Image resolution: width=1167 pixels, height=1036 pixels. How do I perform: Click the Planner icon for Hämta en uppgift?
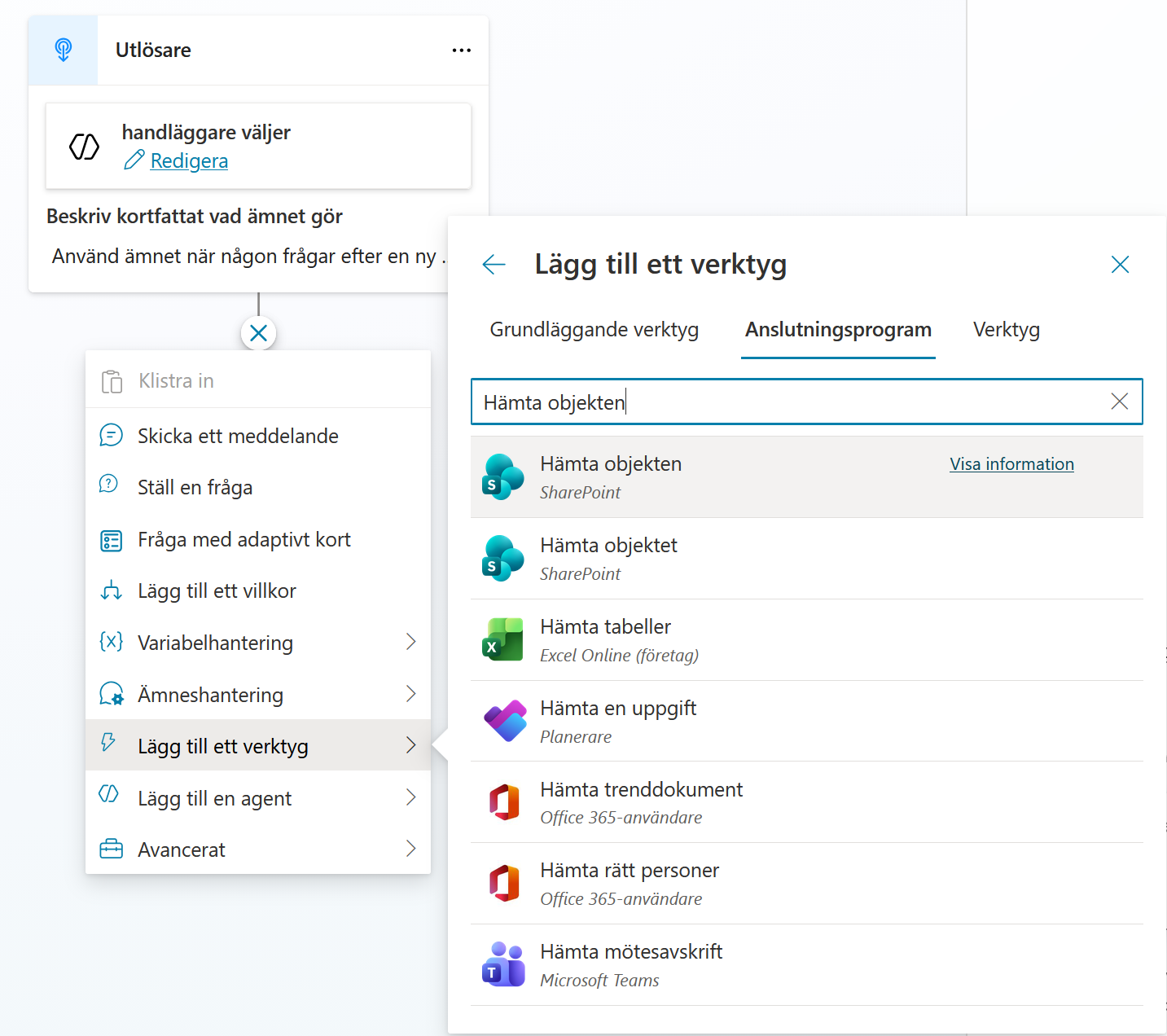(505, 721)
